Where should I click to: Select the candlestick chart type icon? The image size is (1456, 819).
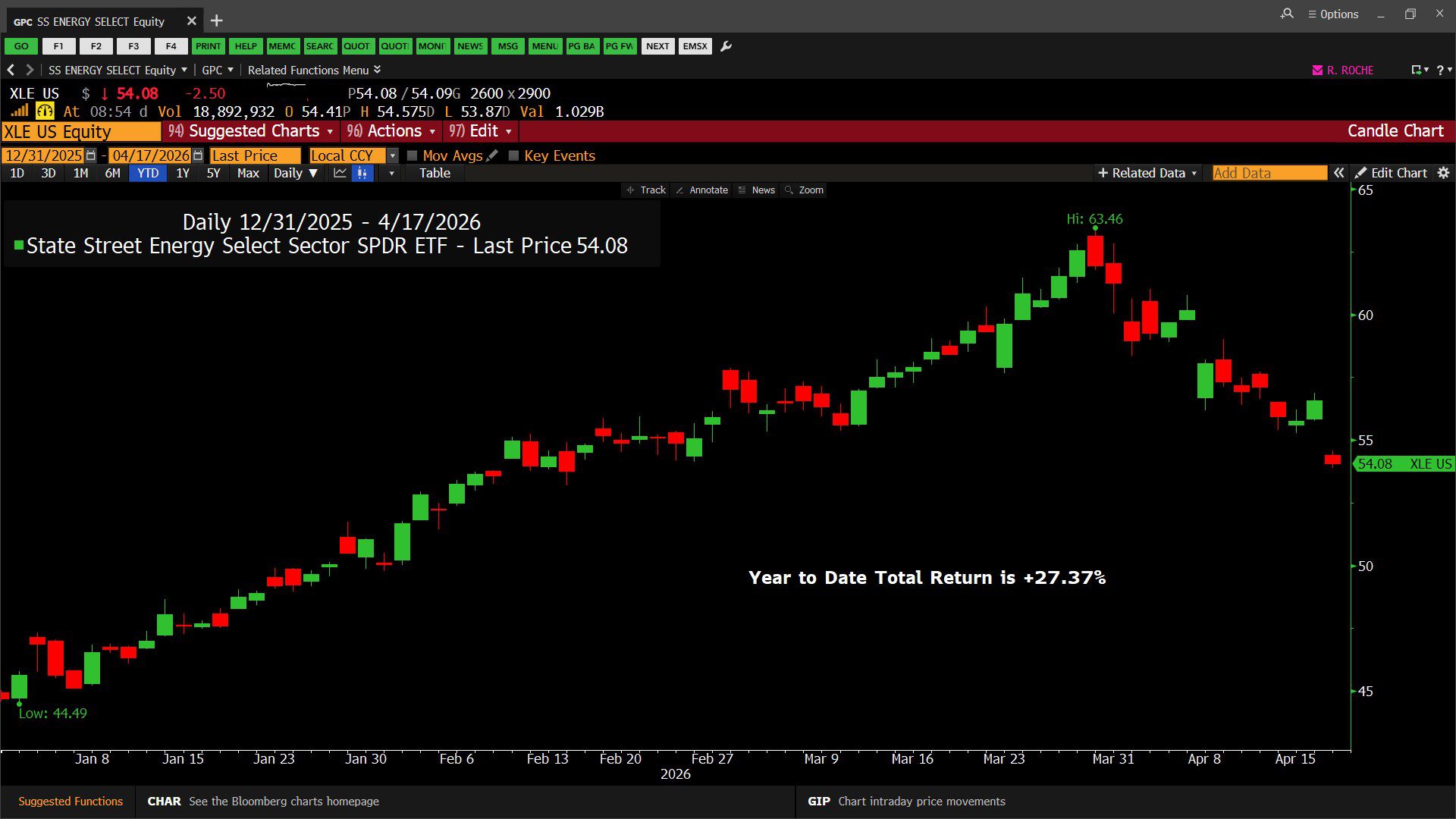(362, 173)
